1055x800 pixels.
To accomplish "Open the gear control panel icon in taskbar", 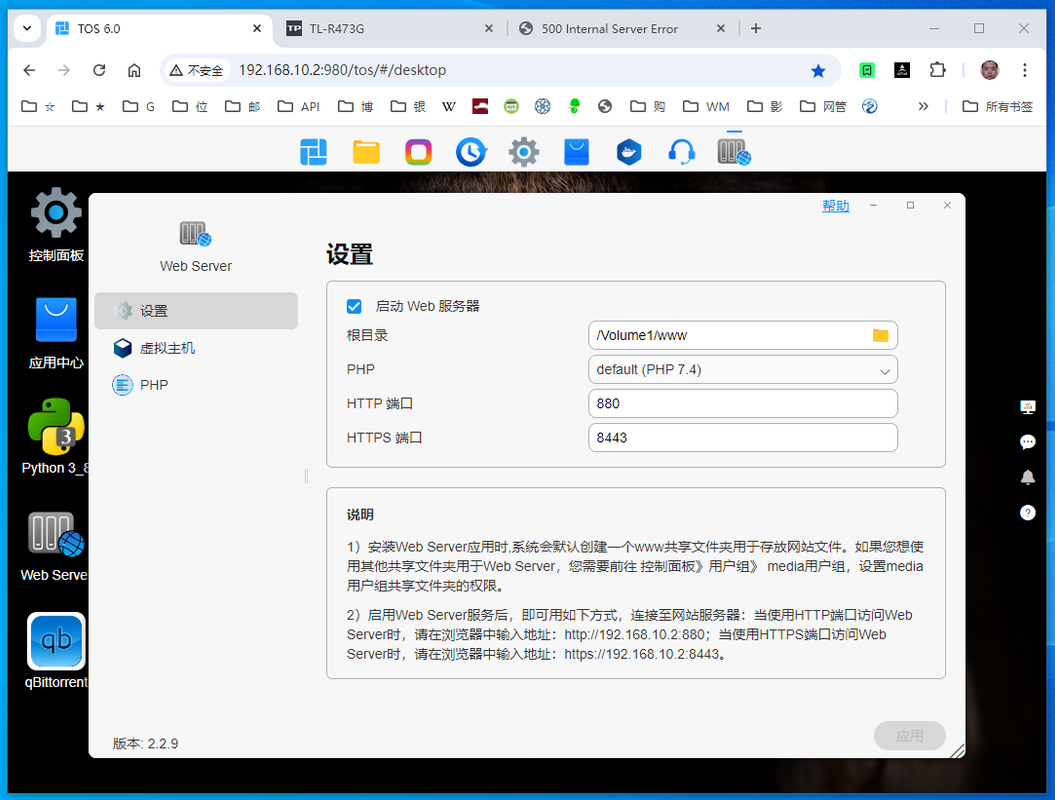I will tap(524, 152).
